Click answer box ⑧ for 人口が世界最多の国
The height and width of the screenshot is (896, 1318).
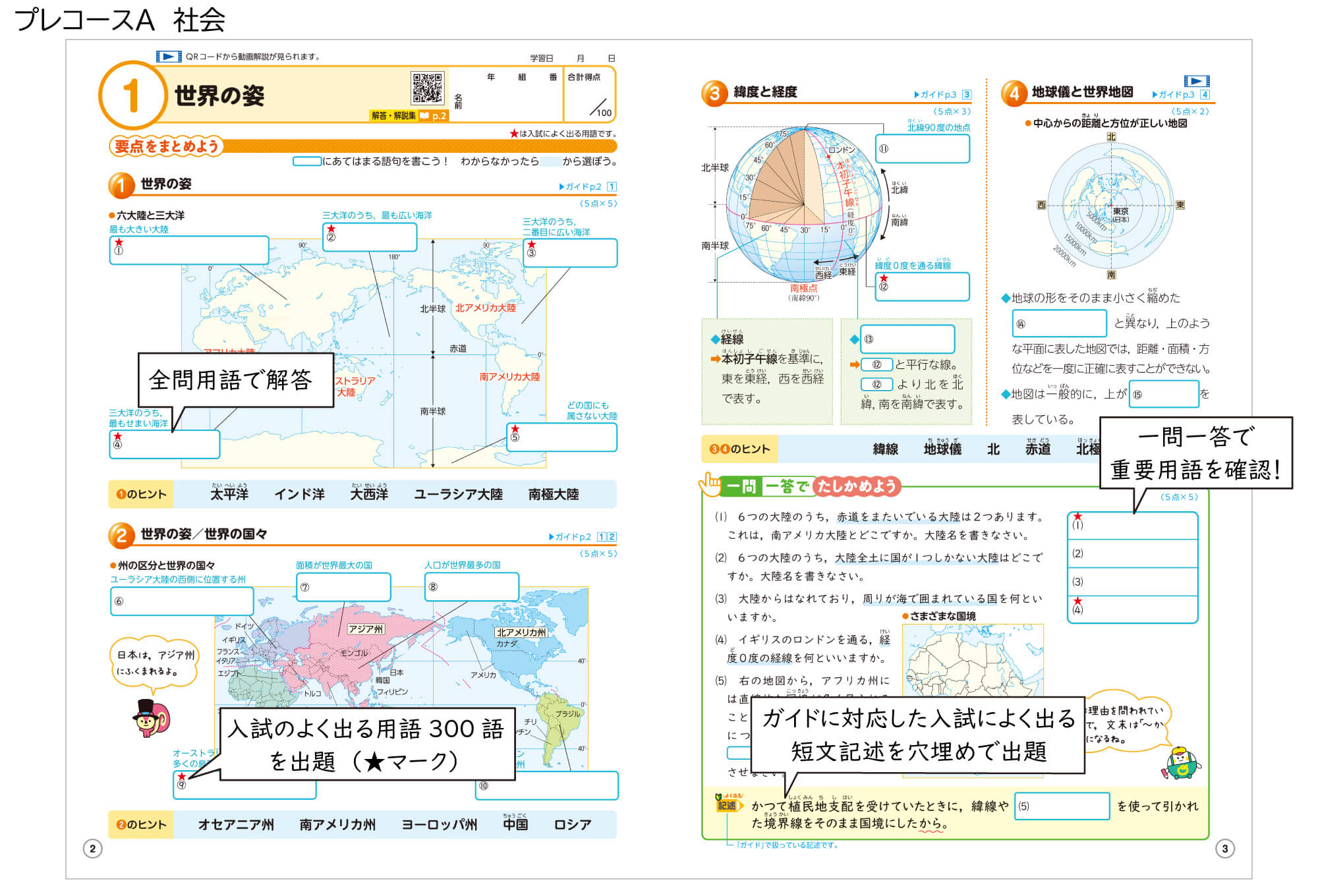click(x=472, y=587)
